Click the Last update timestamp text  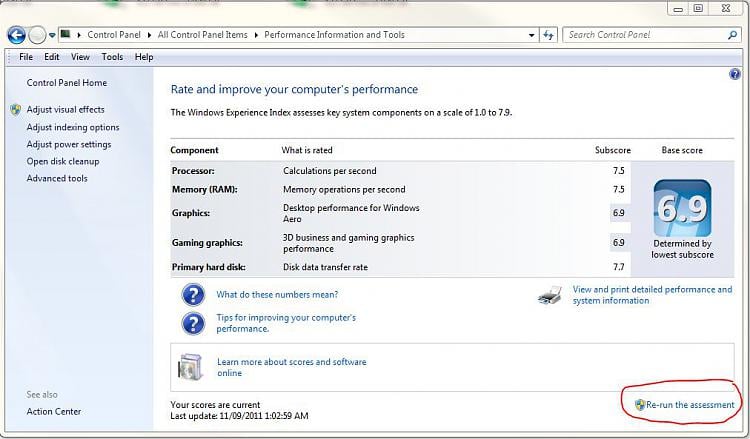(x=239, y=416)
